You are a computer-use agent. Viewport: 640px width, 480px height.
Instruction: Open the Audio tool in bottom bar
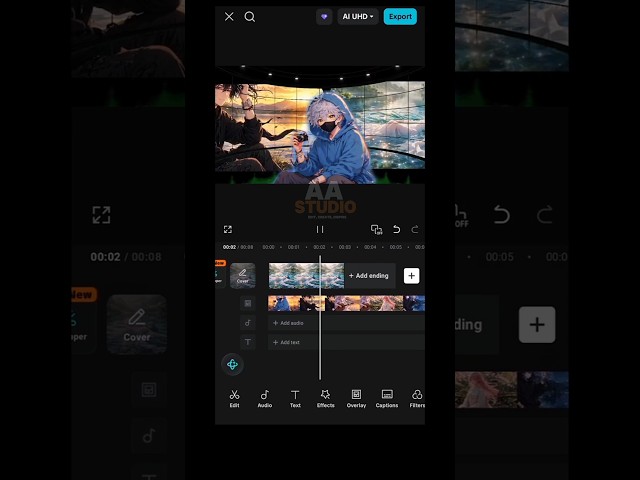tap(264, 398)
